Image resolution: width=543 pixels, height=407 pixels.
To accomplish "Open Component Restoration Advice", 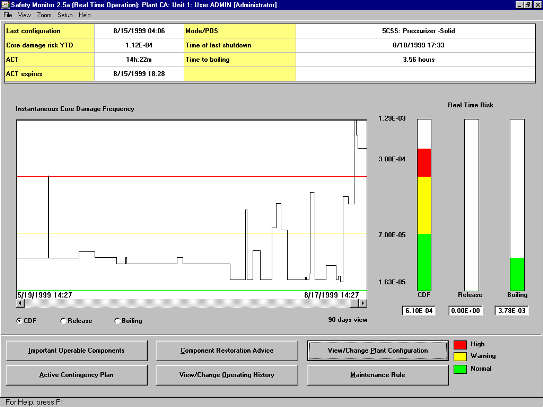I will click(227, 351).
